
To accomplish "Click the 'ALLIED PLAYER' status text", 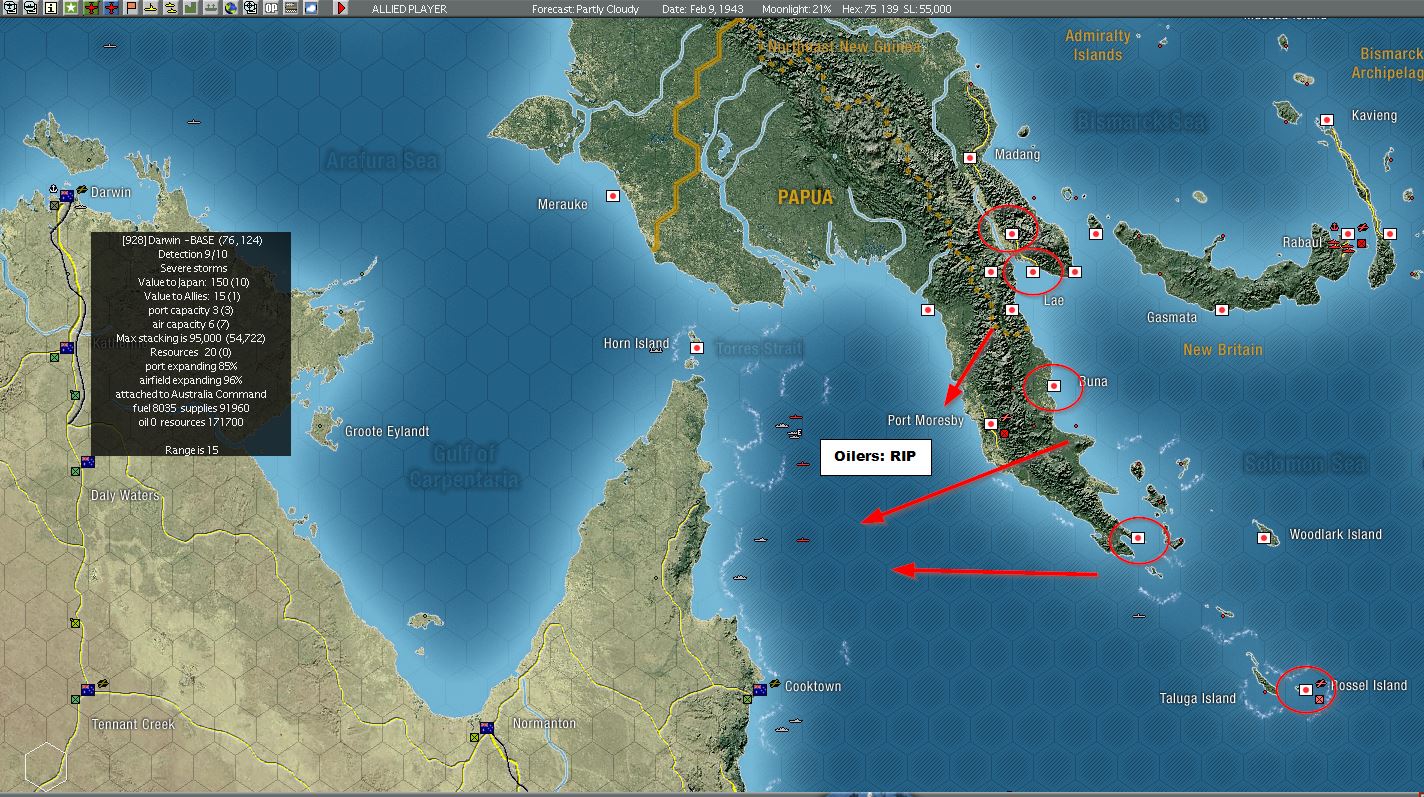I will coord(410,9).
